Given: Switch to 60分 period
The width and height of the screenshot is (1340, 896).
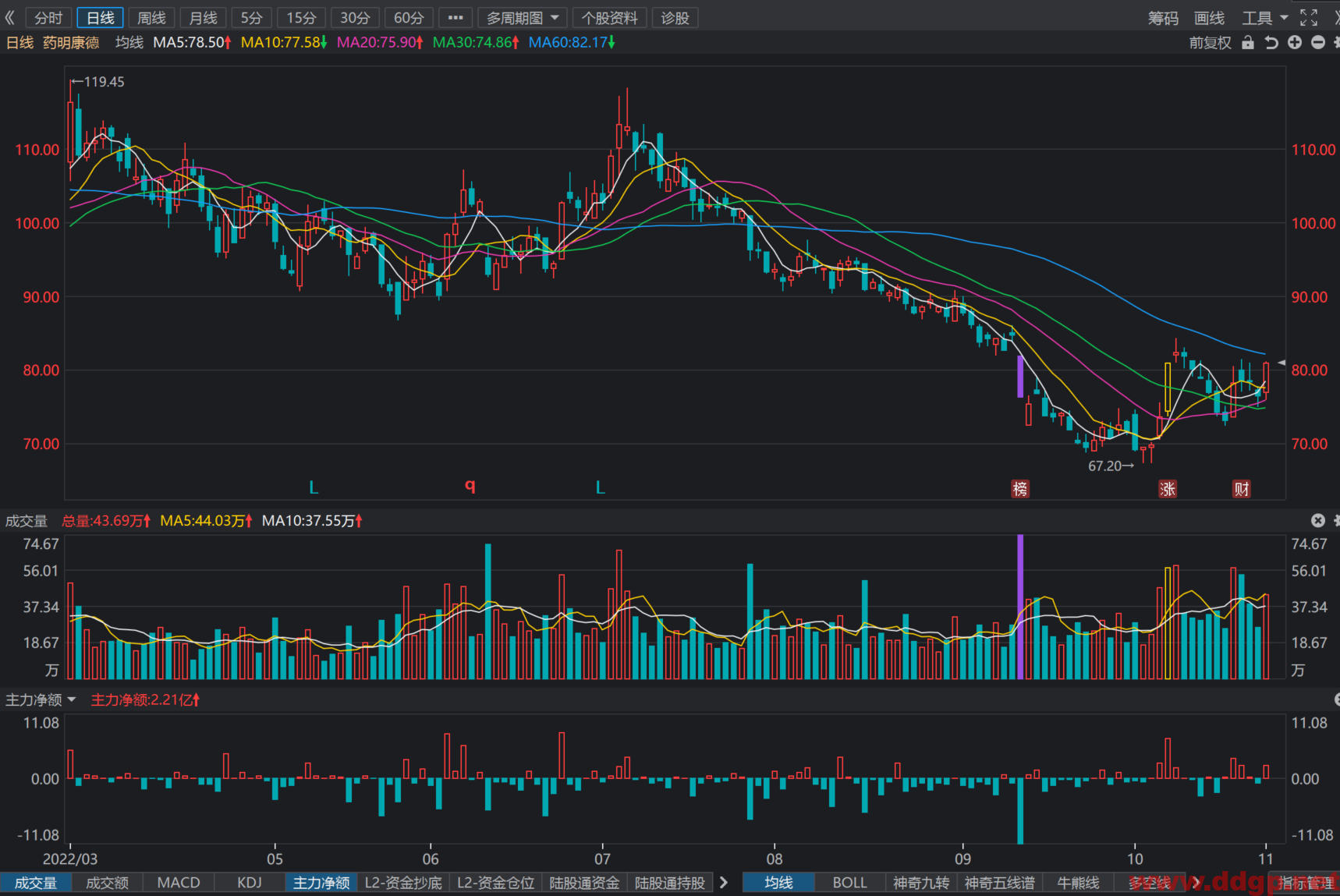Looking at the screenshot, I should click(409, 17).
